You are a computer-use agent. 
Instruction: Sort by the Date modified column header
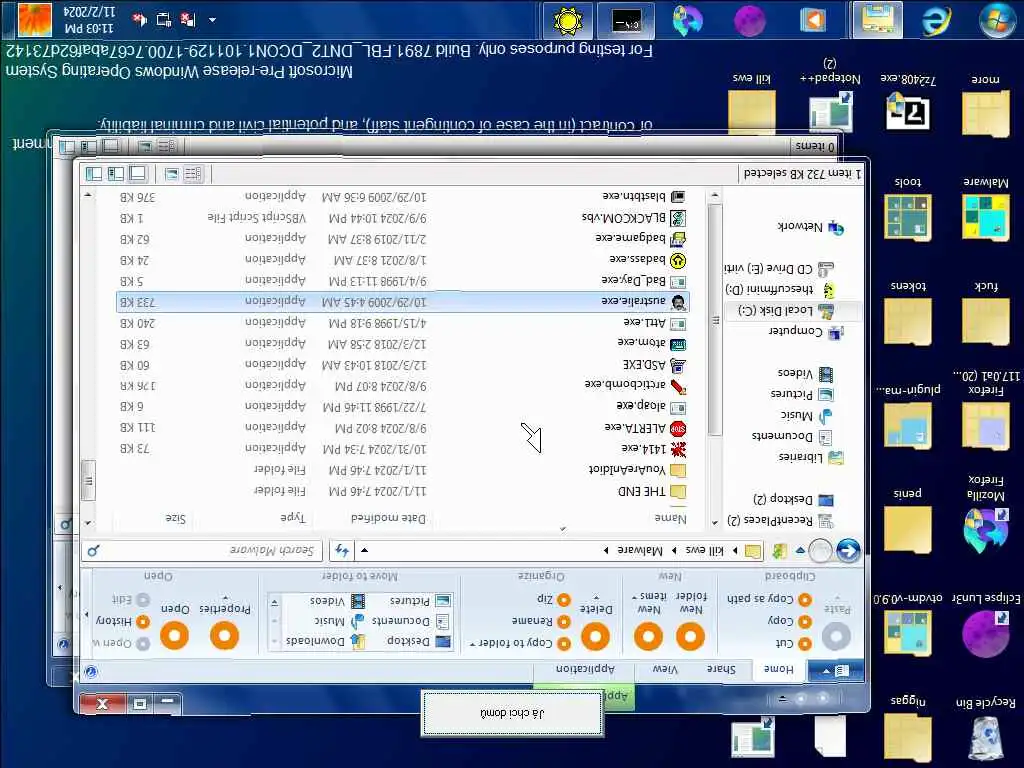tap(388, 519)
